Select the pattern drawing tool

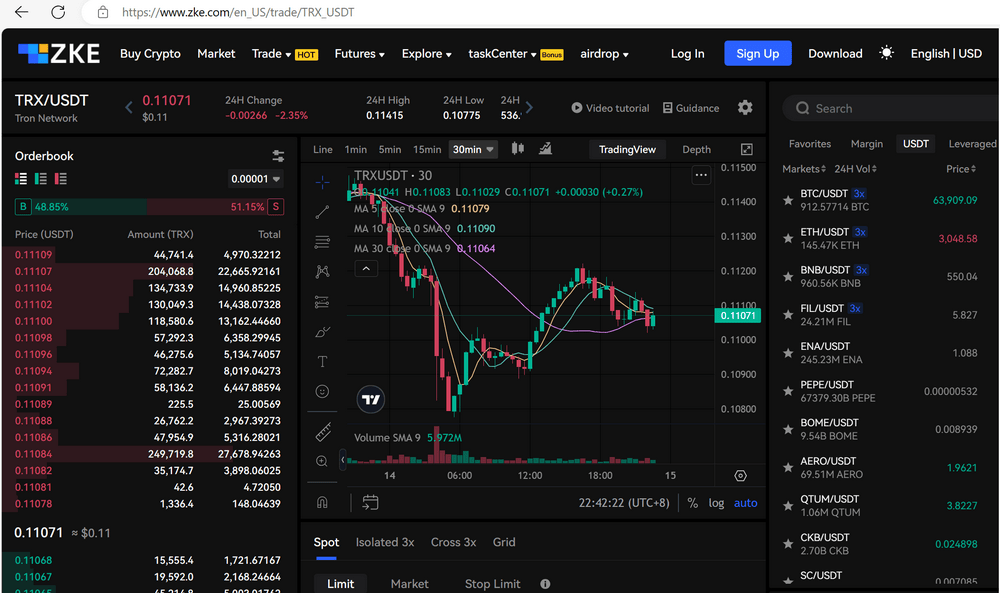coord(323,272)
